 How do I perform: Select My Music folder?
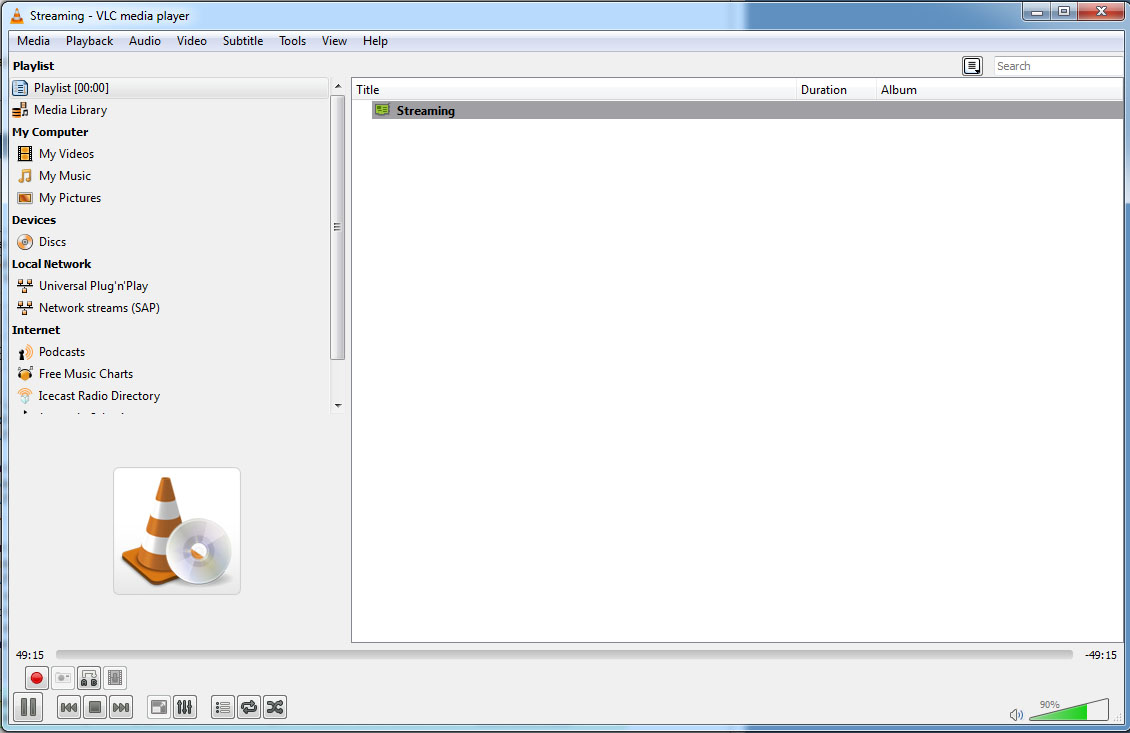tap(65, 176)
